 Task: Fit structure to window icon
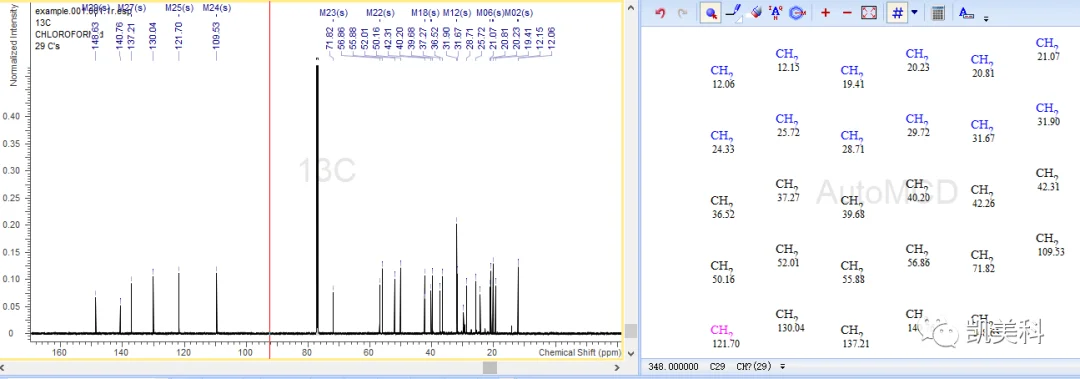tap(869, 13)
